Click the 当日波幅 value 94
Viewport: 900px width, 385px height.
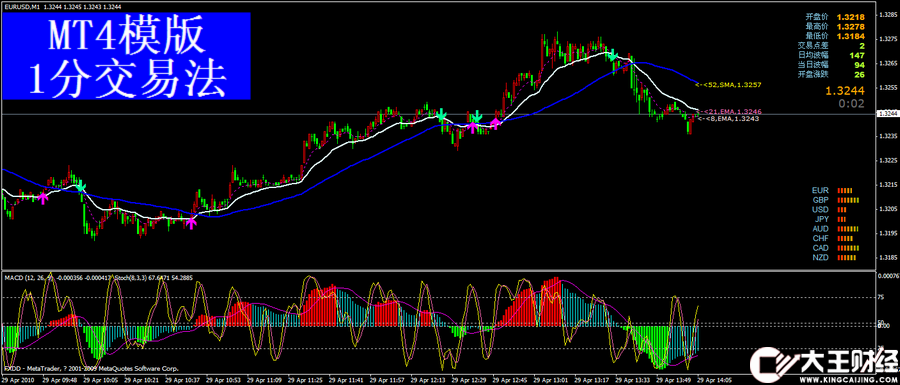pyautogui.click(x=860, y=65)
